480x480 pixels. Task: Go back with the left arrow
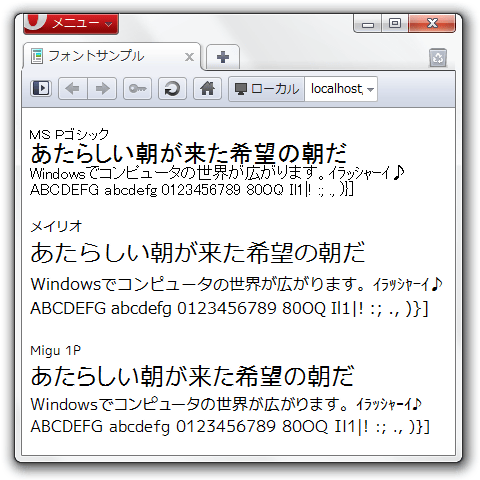tap(73, 89)
